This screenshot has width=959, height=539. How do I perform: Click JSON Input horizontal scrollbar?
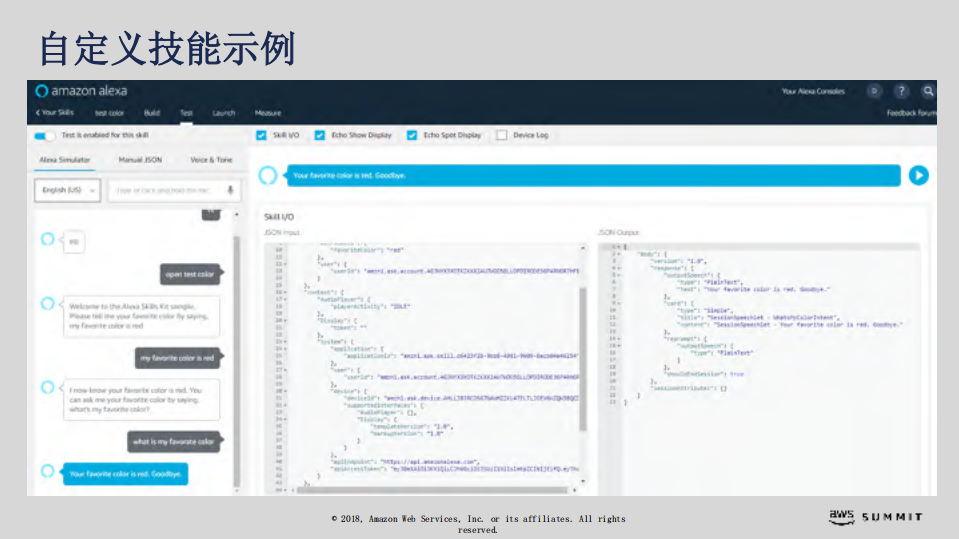432,490
